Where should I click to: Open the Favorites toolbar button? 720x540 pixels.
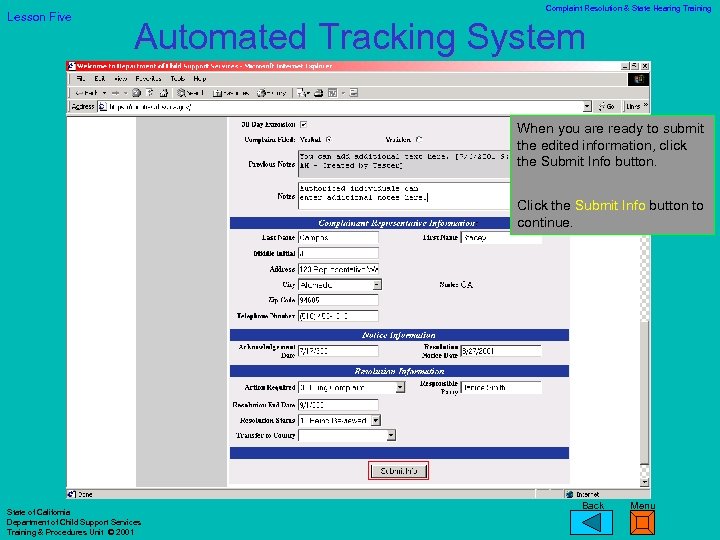[231, 93]
